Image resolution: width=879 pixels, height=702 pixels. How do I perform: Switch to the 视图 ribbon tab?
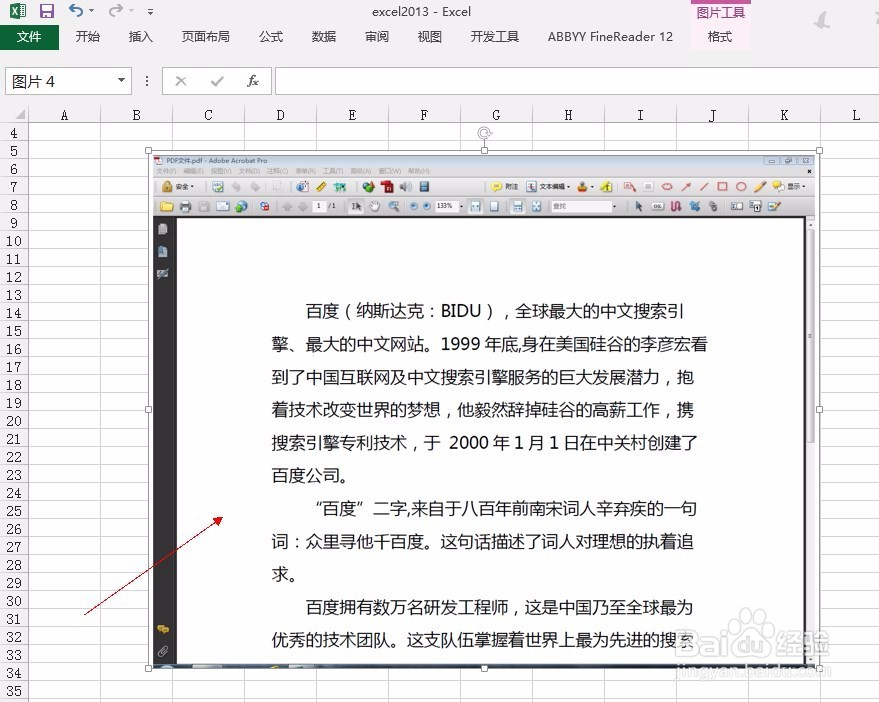[x=429, y=37]
